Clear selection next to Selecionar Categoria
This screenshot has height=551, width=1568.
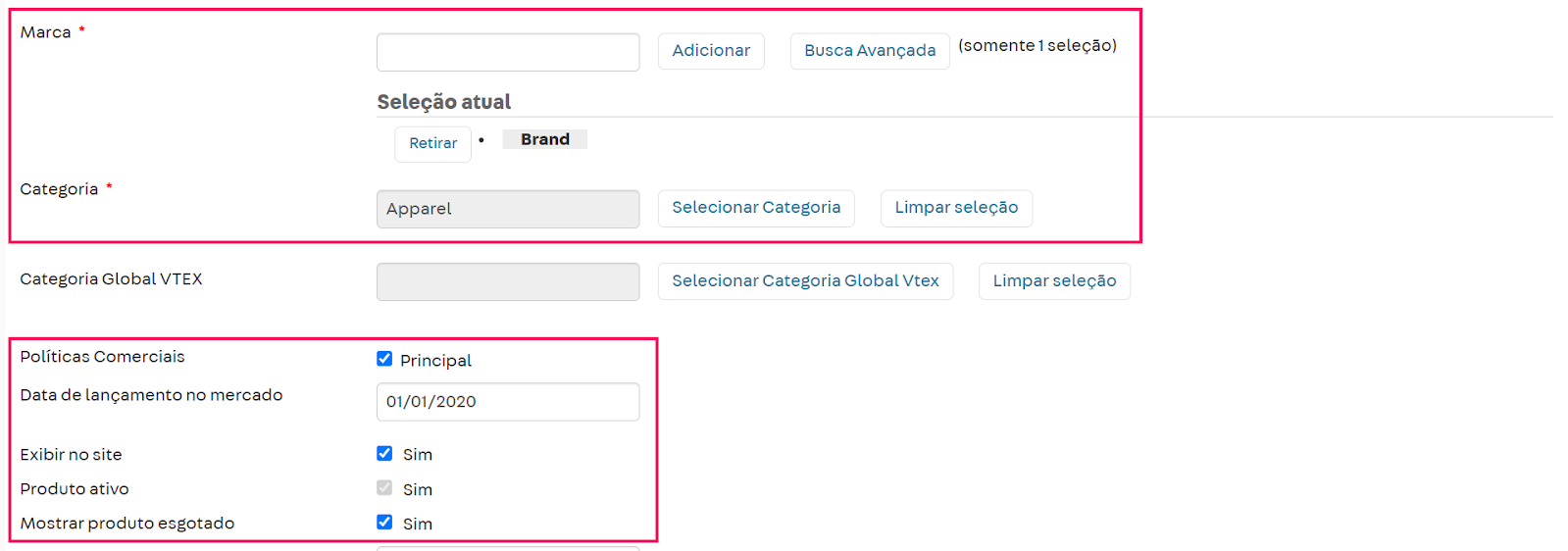click(955, 208)
